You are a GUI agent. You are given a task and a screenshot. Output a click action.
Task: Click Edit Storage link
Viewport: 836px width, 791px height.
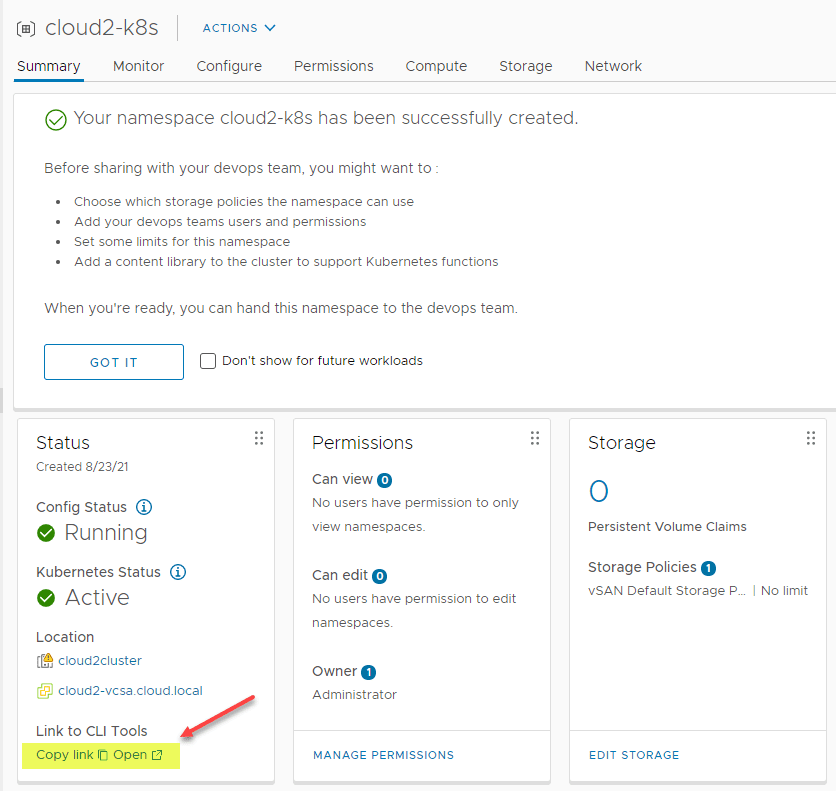[x=633, y=755]
